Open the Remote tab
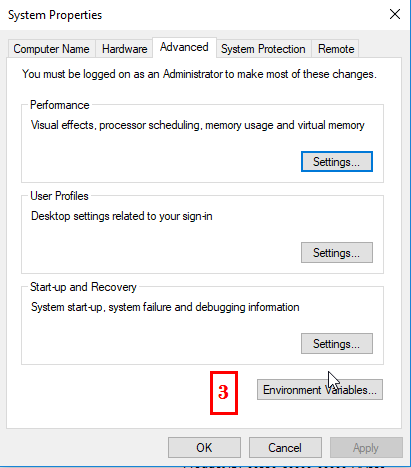Viewport: 411px width, 468px height. 336,49
